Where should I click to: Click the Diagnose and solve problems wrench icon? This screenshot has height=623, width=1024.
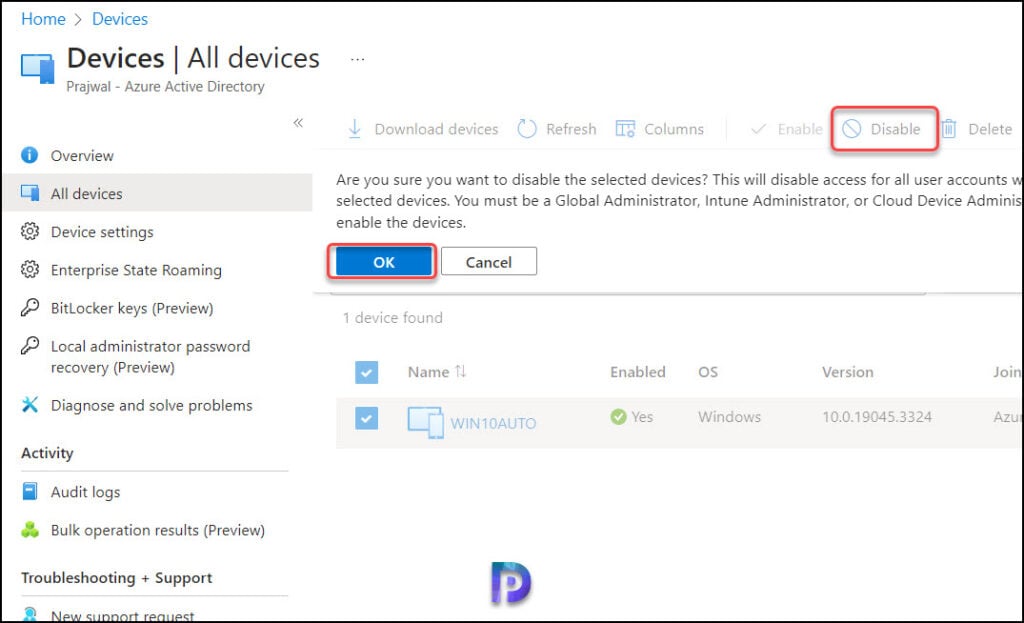click(x=30, y=404)
